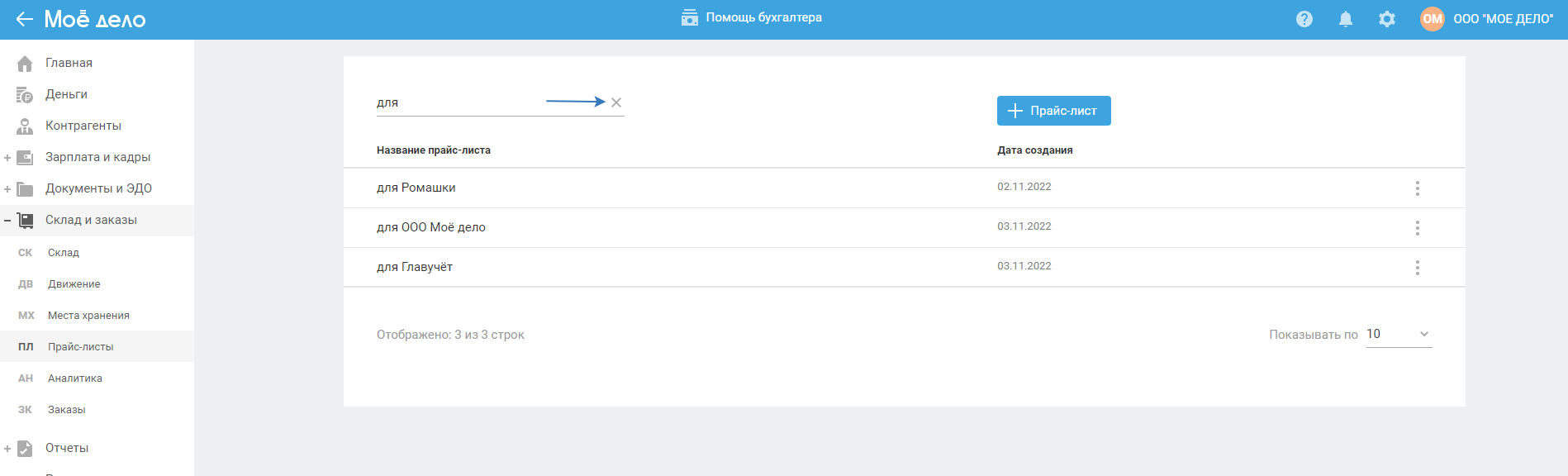The height and width of the screenshot is (476, 1568).
Task: Open the Моё дело logo home link
Action: pyautogui.click(x=95, y=19)
